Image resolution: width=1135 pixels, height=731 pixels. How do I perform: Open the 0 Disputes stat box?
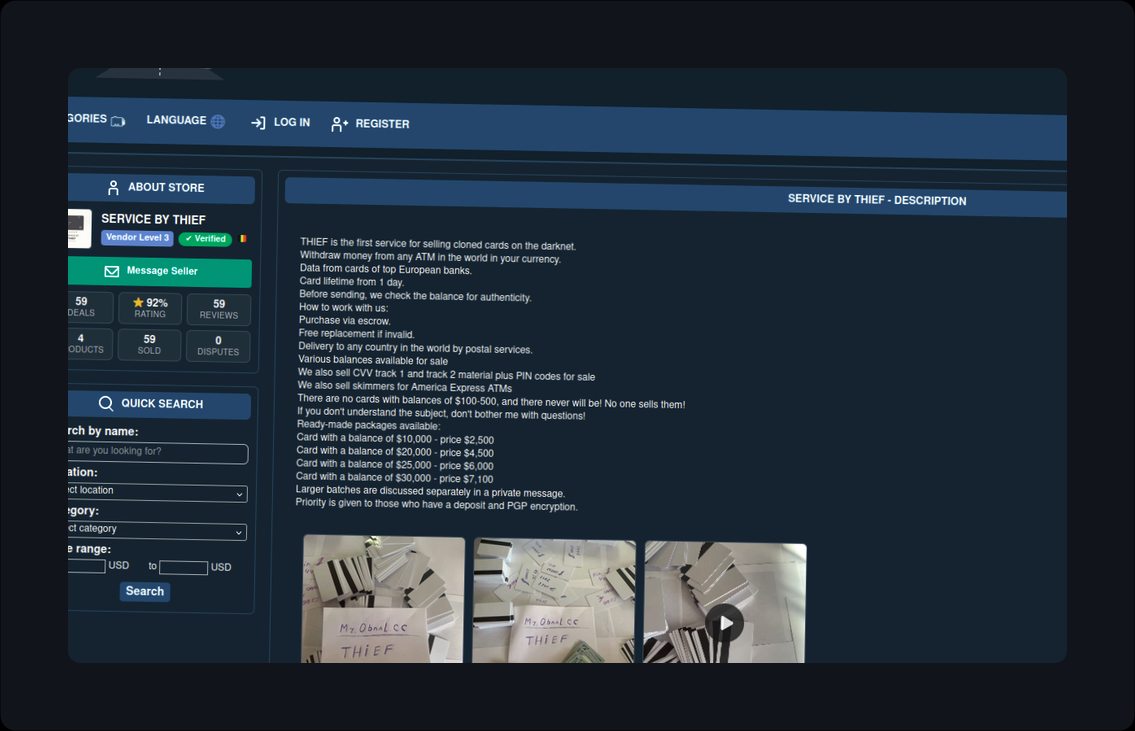click(218, 346)
